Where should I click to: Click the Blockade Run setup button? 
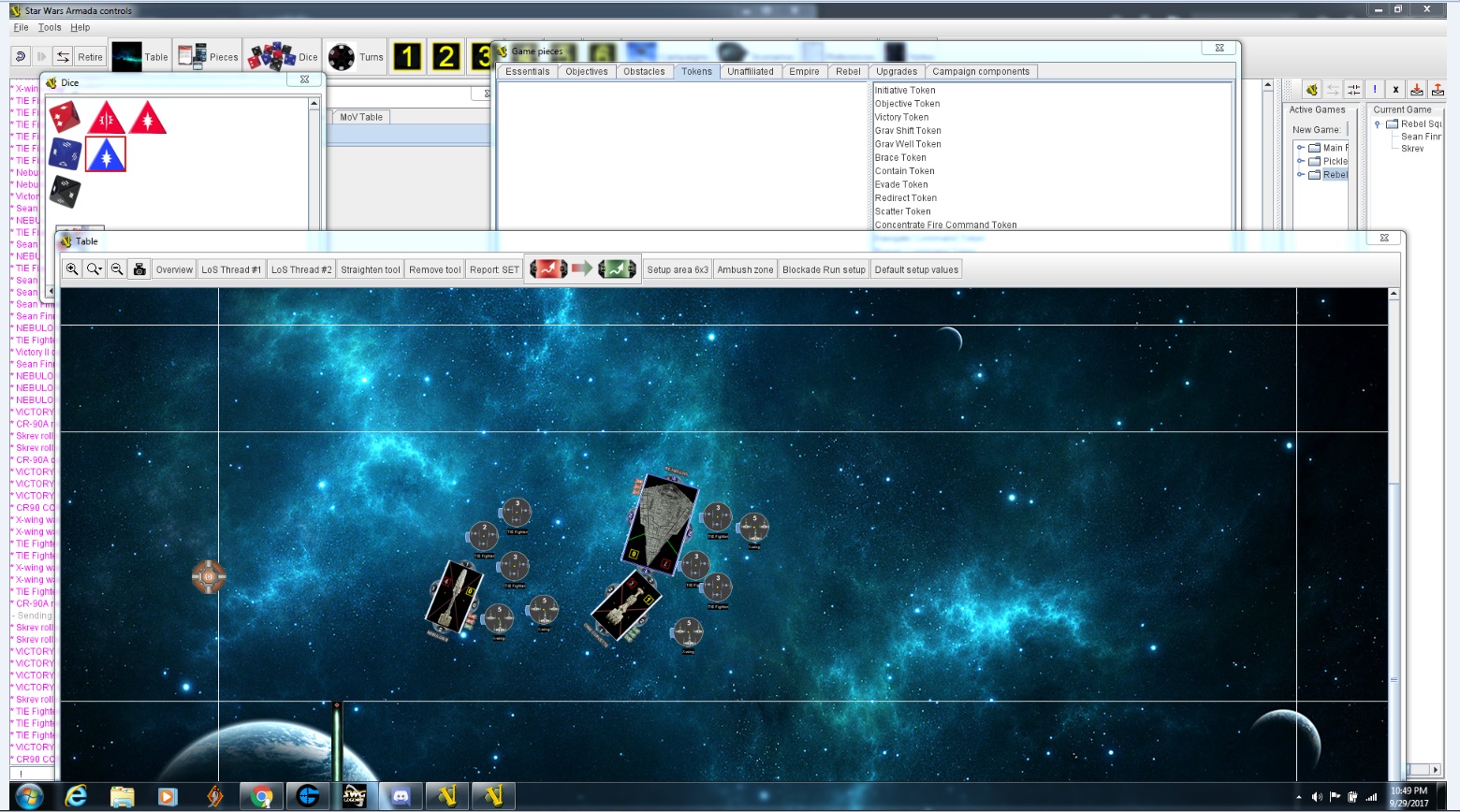[x=824, y=269]
